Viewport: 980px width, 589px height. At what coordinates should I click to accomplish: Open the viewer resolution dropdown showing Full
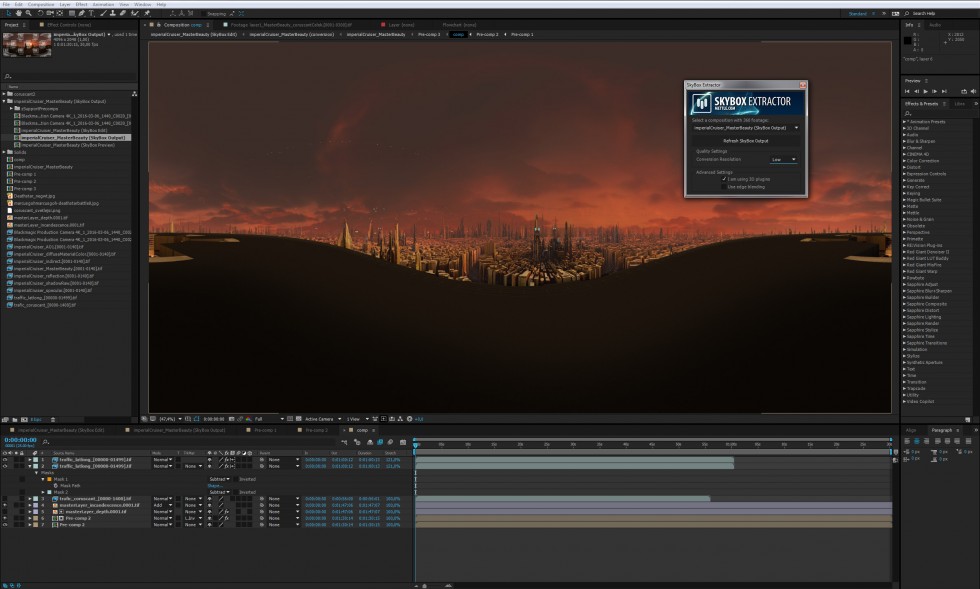tap(263, 418)
